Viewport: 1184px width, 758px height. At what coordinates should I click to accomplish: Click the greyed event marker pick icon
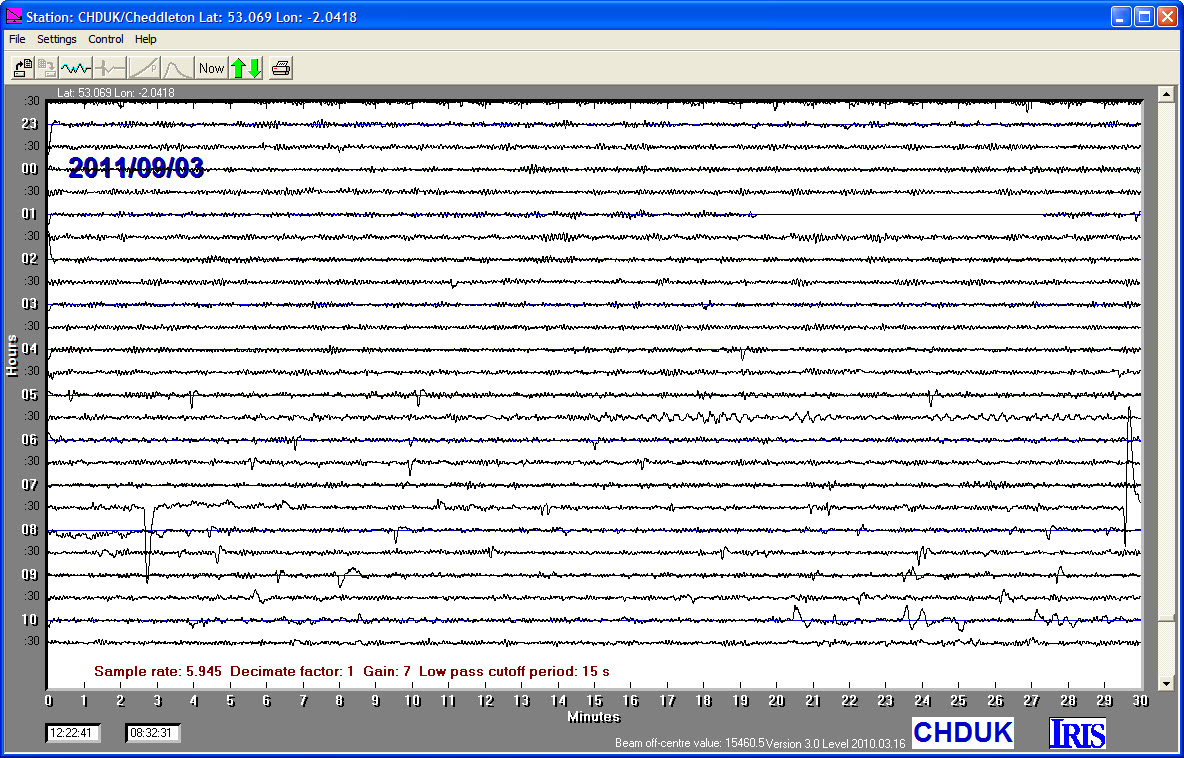click(110, 68)
